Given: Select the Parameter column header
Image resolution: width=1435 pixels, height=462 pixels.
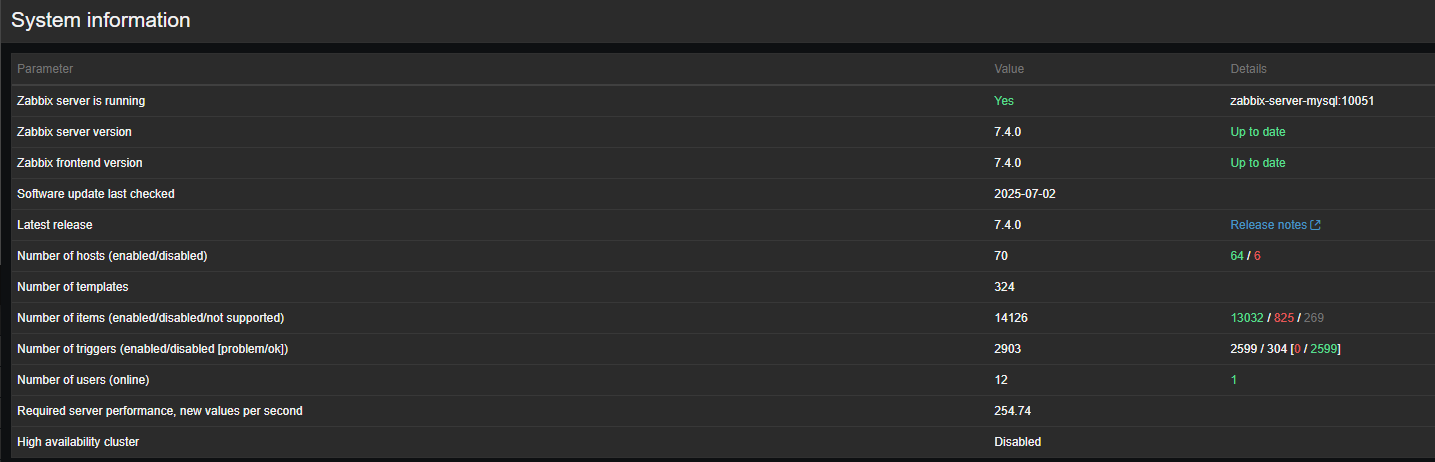Looking at the screenshot, I should [x=45, y=69].
